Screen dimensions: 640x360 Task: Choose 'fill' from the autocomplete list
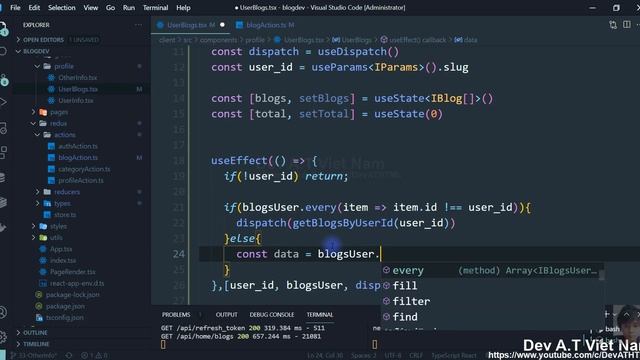point(492,286)
